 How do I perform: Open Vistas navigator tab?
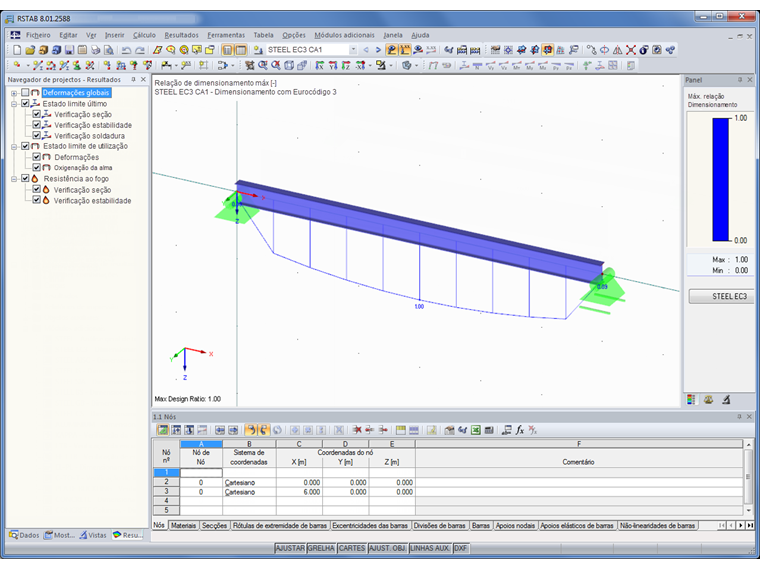93,535
